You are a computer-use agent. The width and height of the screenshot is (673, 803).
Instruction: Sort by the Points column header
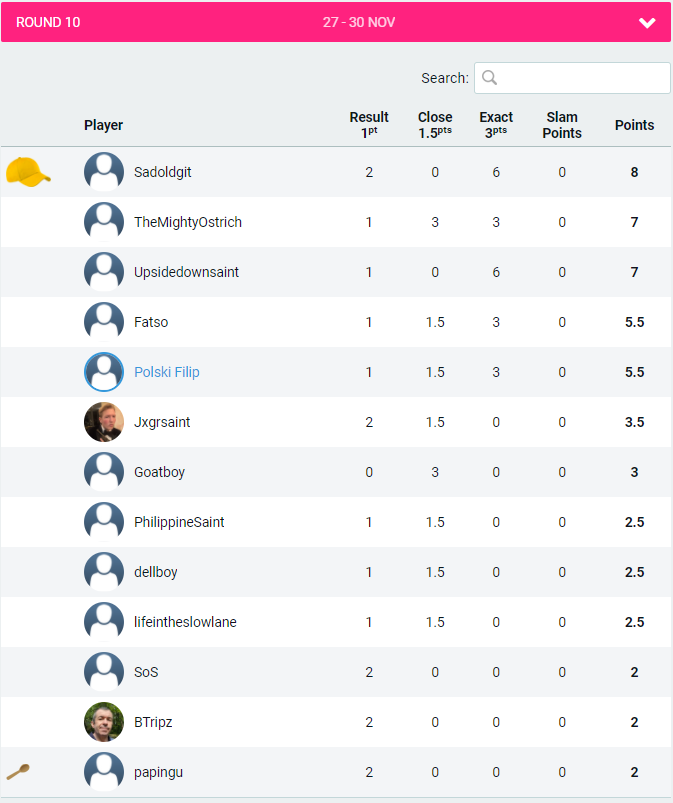click(x=634, y=125)
